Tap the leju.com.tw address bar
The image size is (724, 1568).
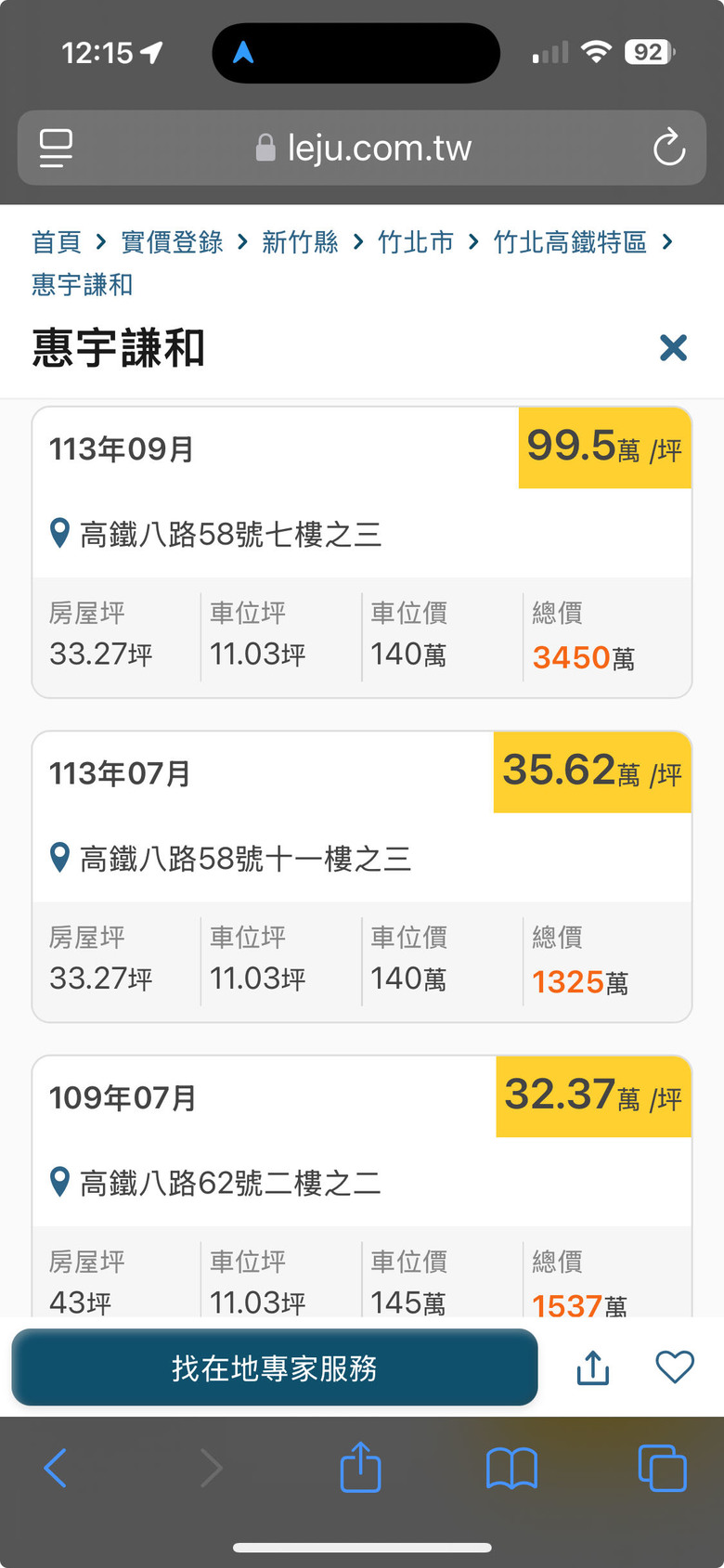pyautogui.click(x=362, y=149)
